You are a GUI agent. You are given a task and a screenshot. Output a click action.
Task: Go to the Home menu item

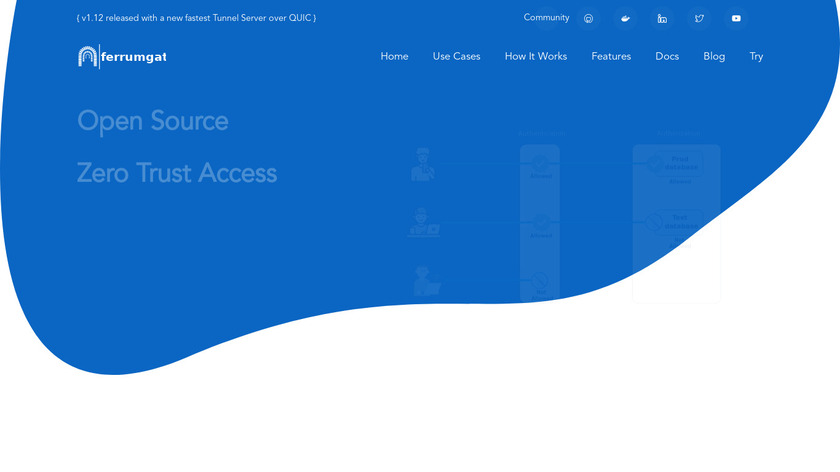[x=394, y=56]
